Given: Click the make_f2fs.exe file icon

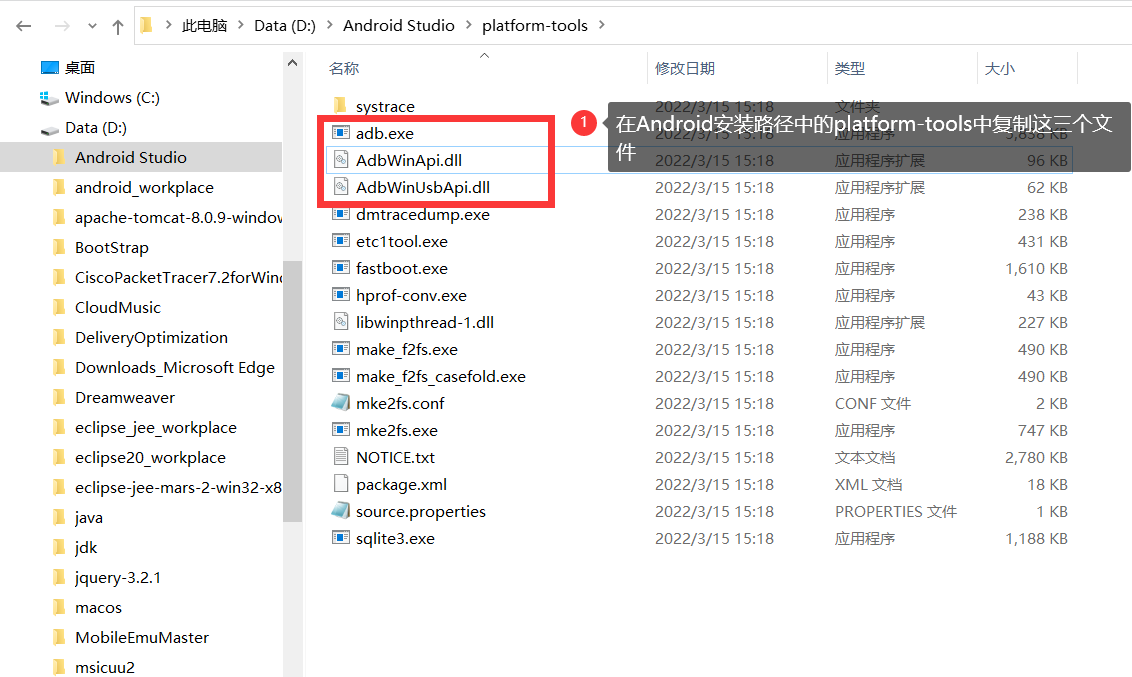Looking at the screenshot, I should (x=341, y=349).
